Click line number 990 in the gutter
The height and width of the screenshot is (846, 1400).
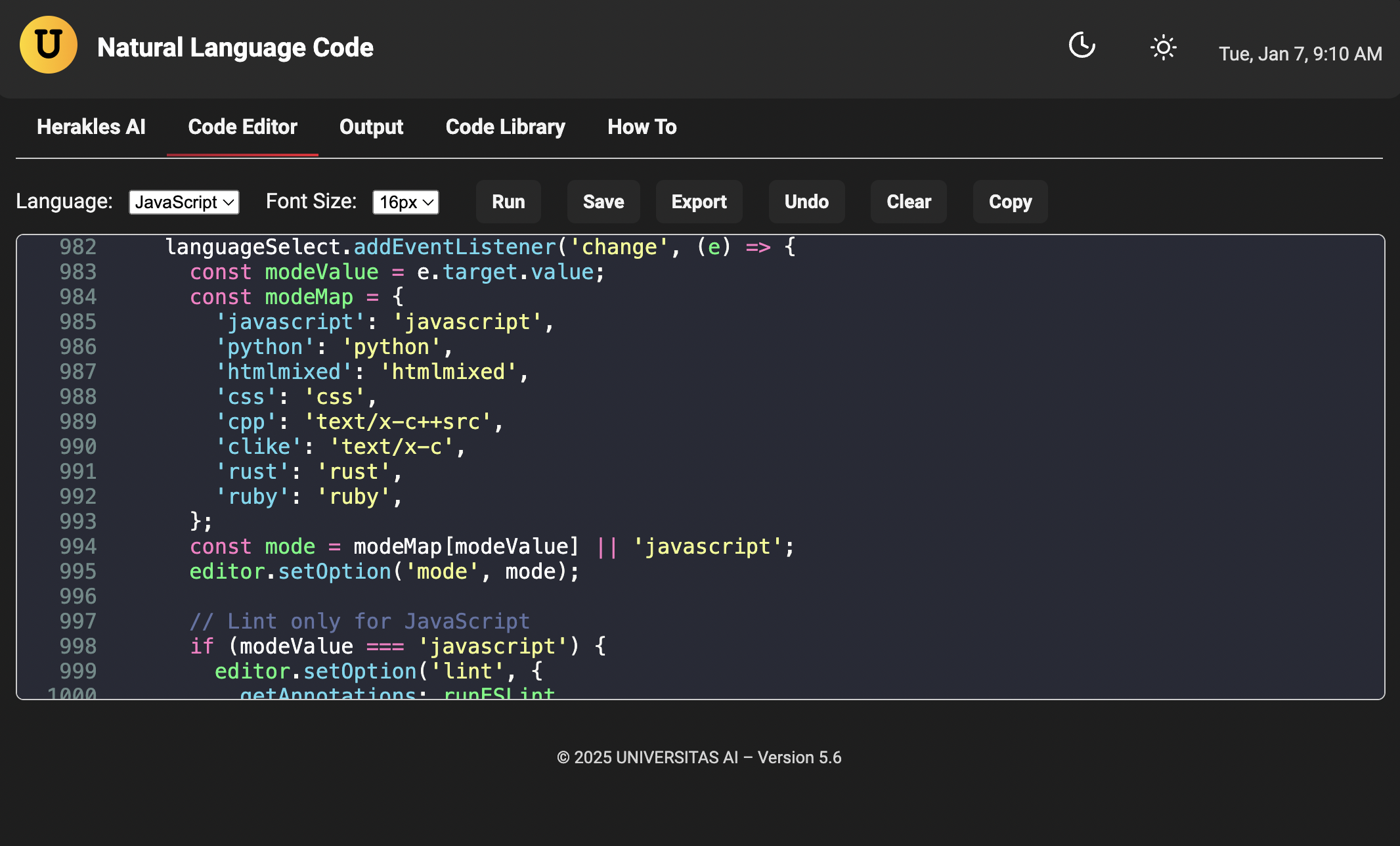78,447
